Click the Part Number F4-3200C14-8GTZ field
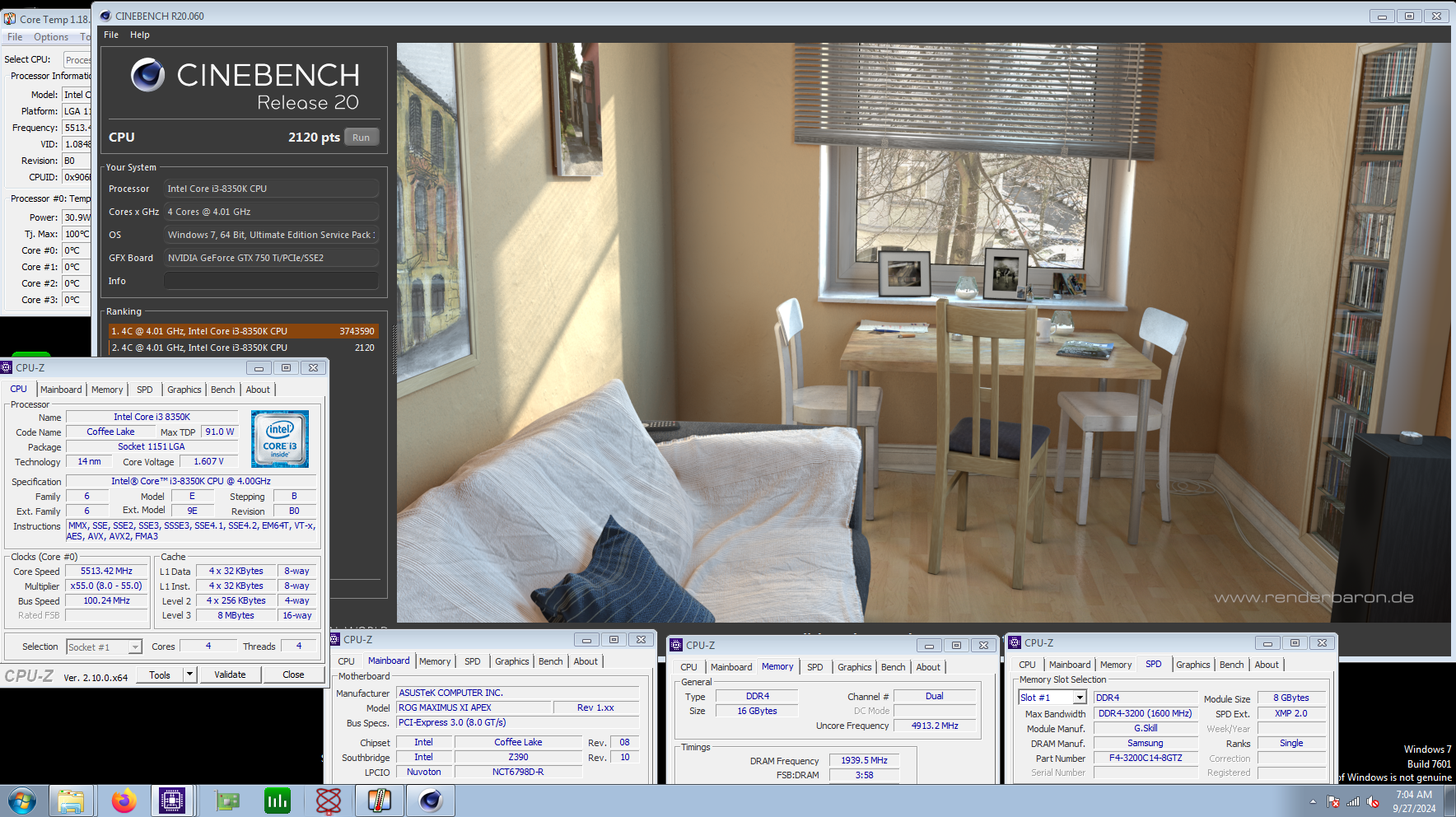This screenshot has width=1456, height=817. 1146,758
